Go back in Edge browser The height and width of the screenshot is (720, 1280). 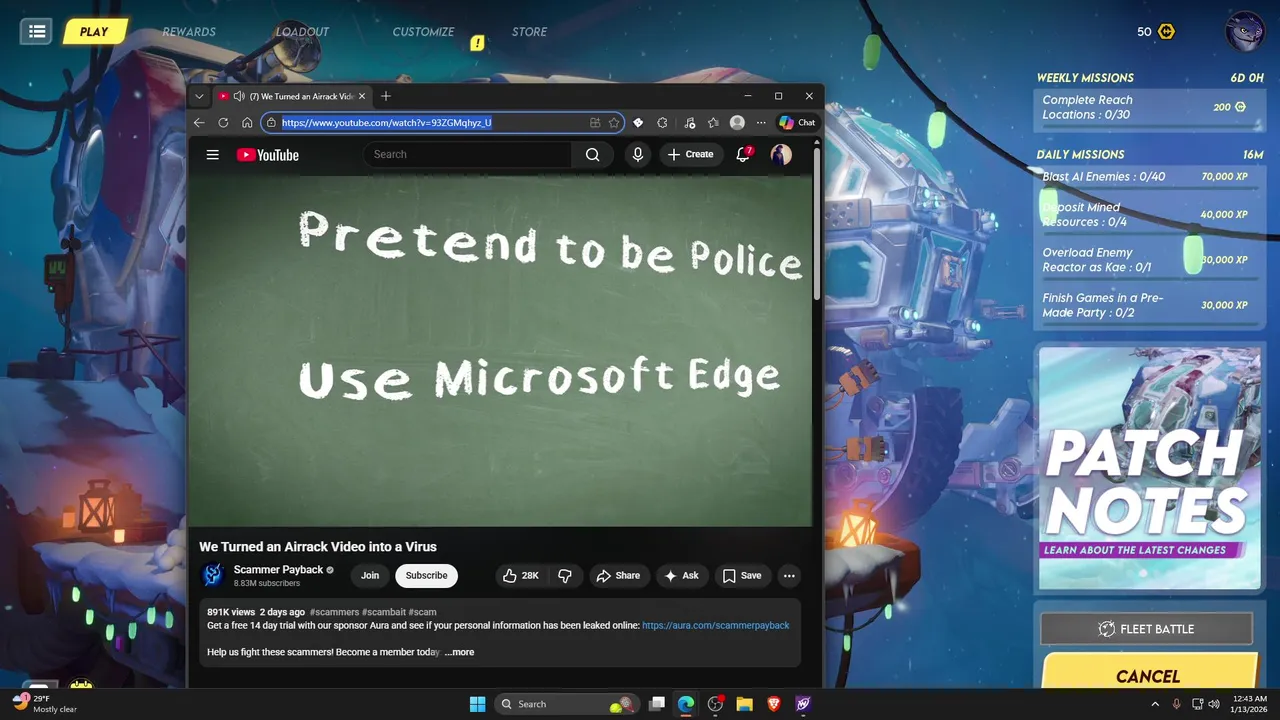point(199,123)
